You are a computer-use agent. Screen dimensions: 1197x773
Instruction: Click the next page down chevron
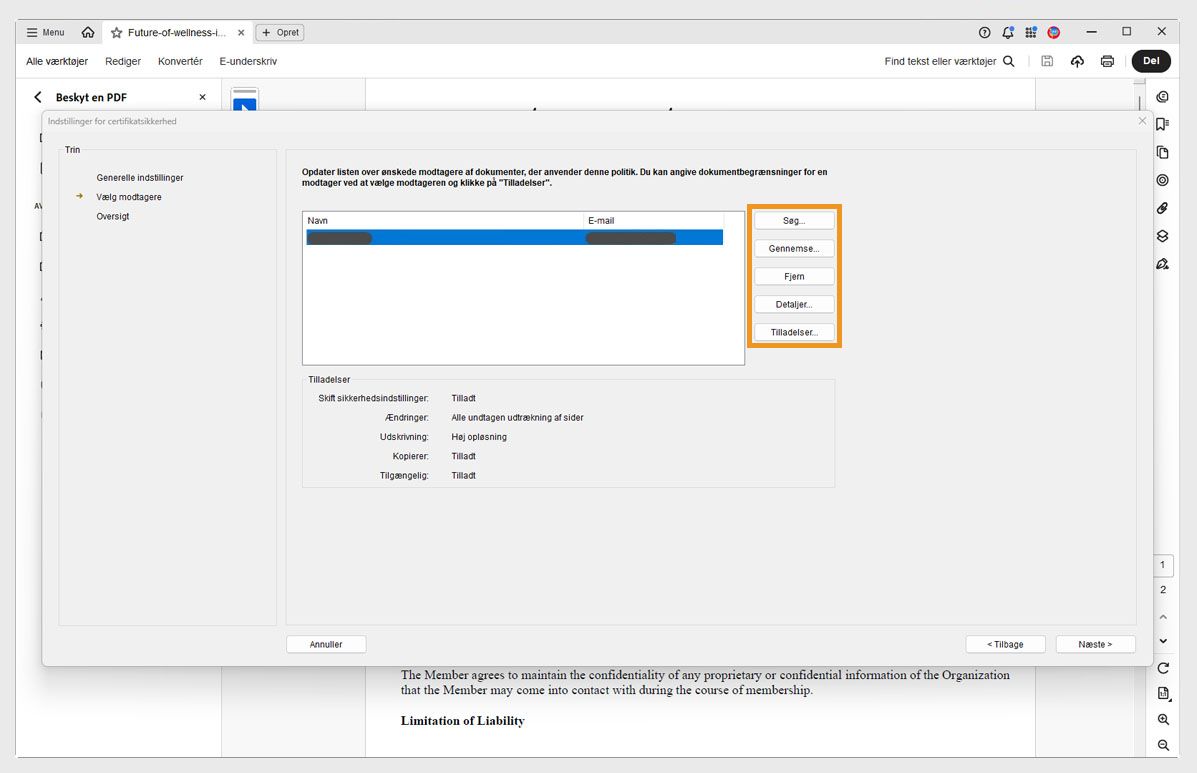(1163, 641)
